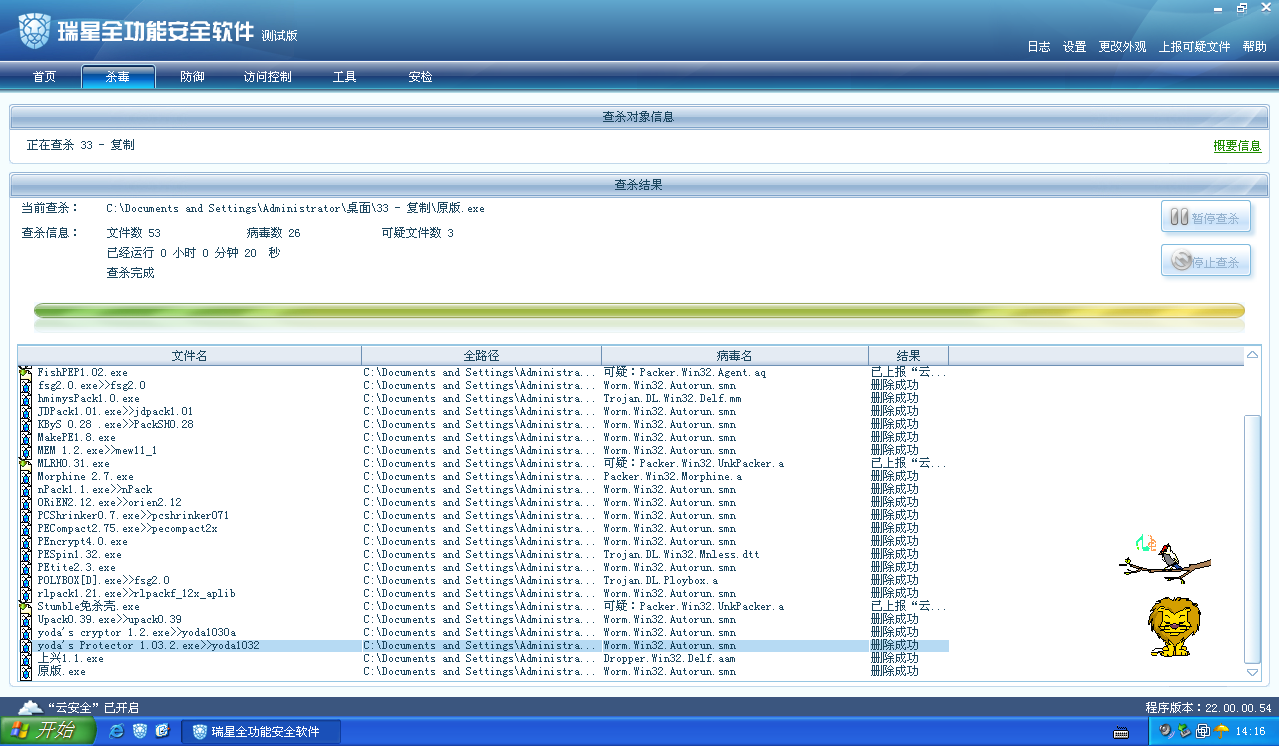The height and width of the screenshot is (746, 1279).
Task: Click the 暂停查杀 pause scan button
Action: 1206,218
